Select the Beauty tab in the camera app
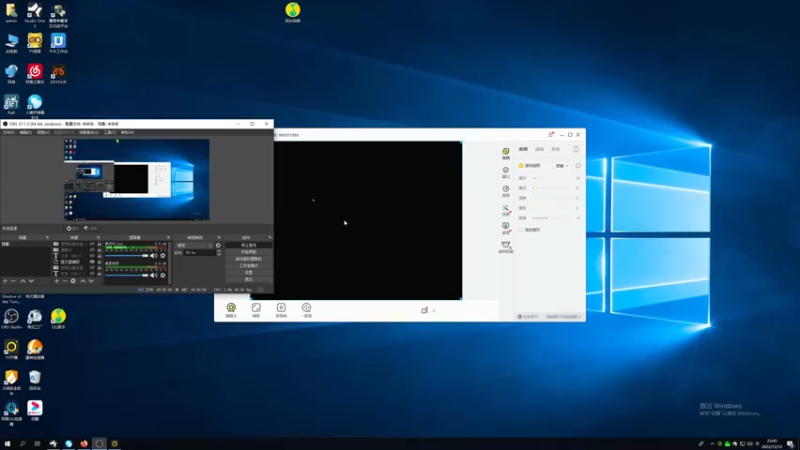This screenshot has height=450, width=800. point(523,149)
